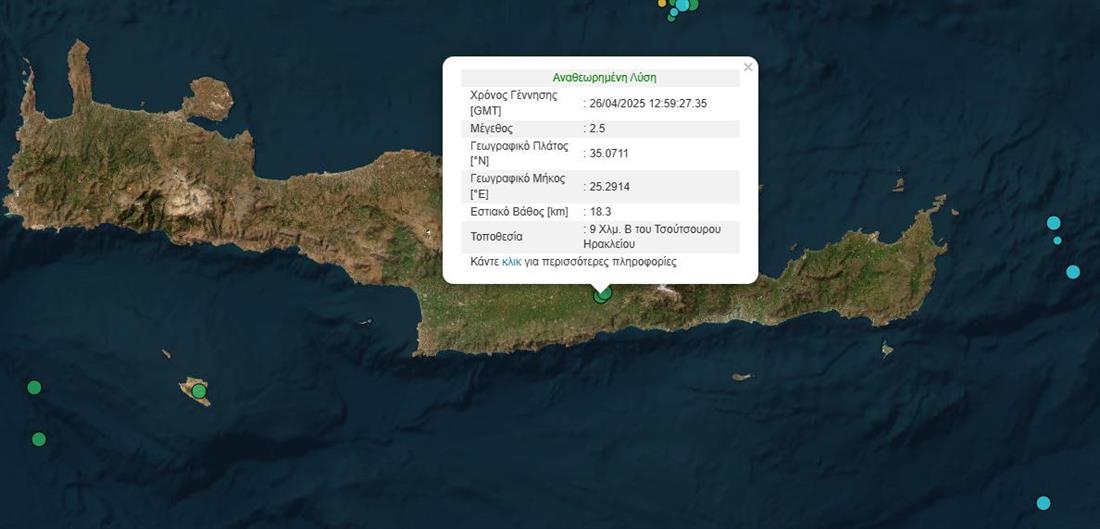Select the lower green marker in the southwest sea
Viewport: 1100px width, 529px height.
pos(39,439)
